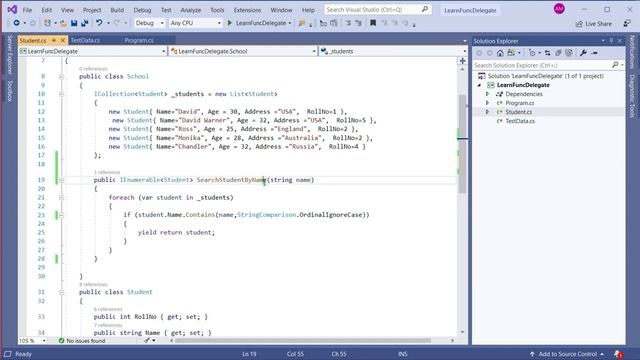Open the LearnFuncDelegate project navigation dropdown
The image size is (640, 360).
point(92,51)
